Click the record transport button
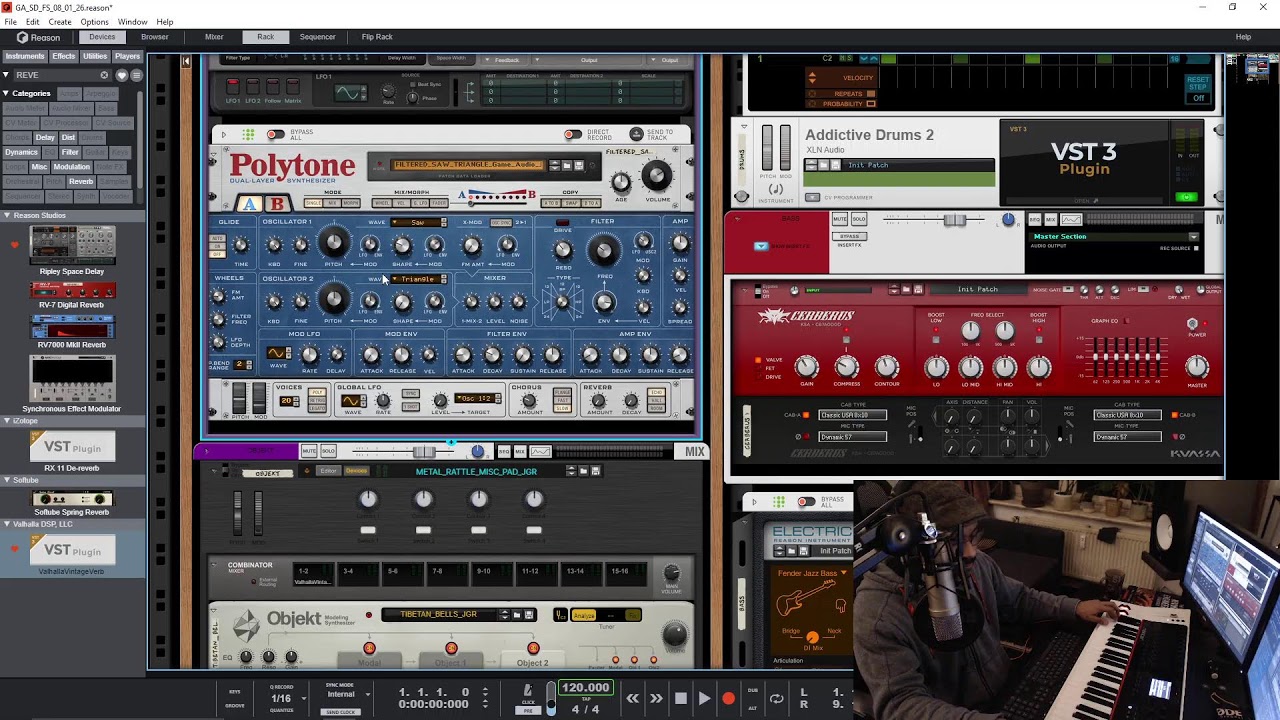The width and height of the screenshot is (1280, 720). pyautogui.click(x=728, y=699)
